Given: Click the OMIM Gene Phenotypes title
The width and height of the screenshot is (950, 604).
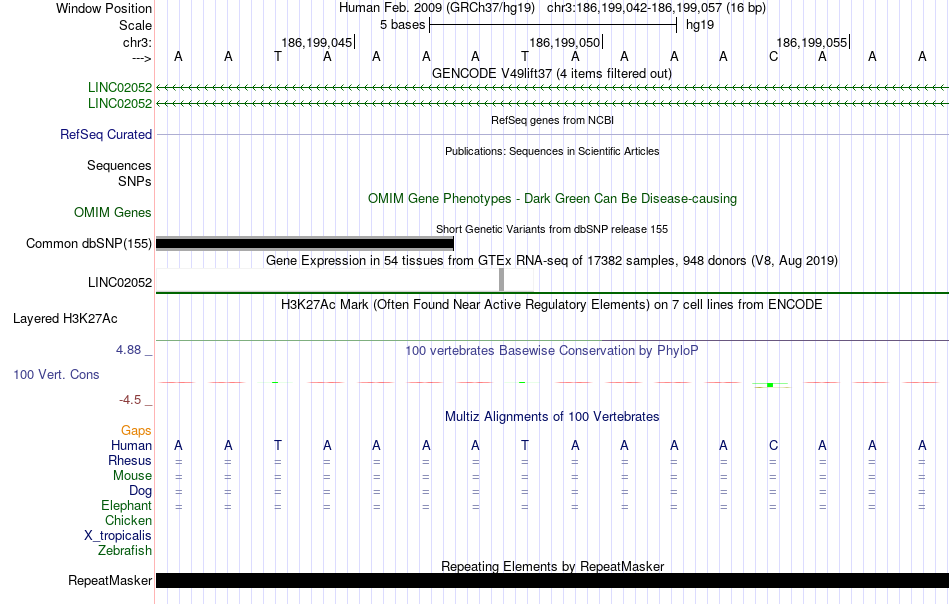Looking at the screenshot, I should [552, 199].
